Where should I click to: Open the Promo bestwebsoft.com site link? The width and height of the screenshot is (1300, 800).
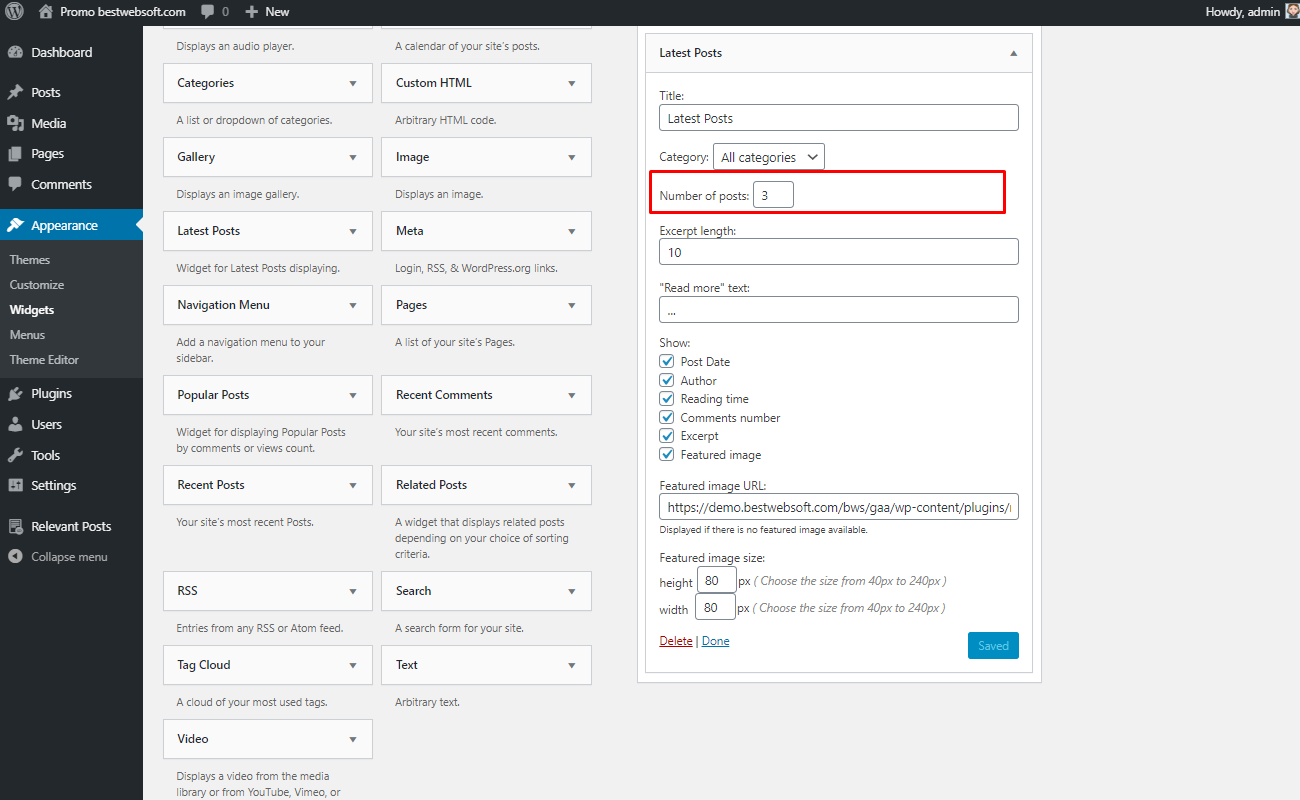click(x=122, y=12)
